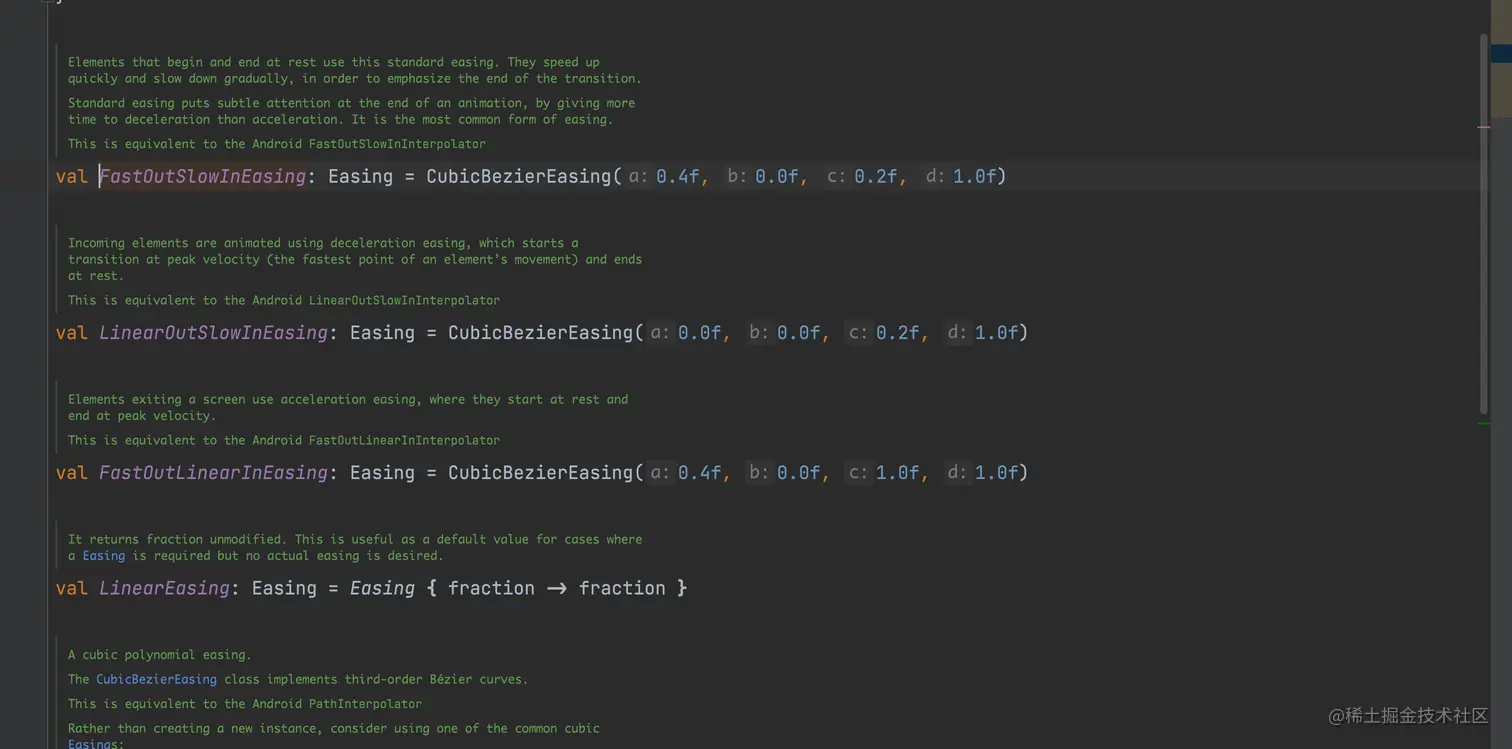Jump to the pink marker on the error stripe
The width and height of the screenshot is (1512, 749).
click(x=1483, y=127)
